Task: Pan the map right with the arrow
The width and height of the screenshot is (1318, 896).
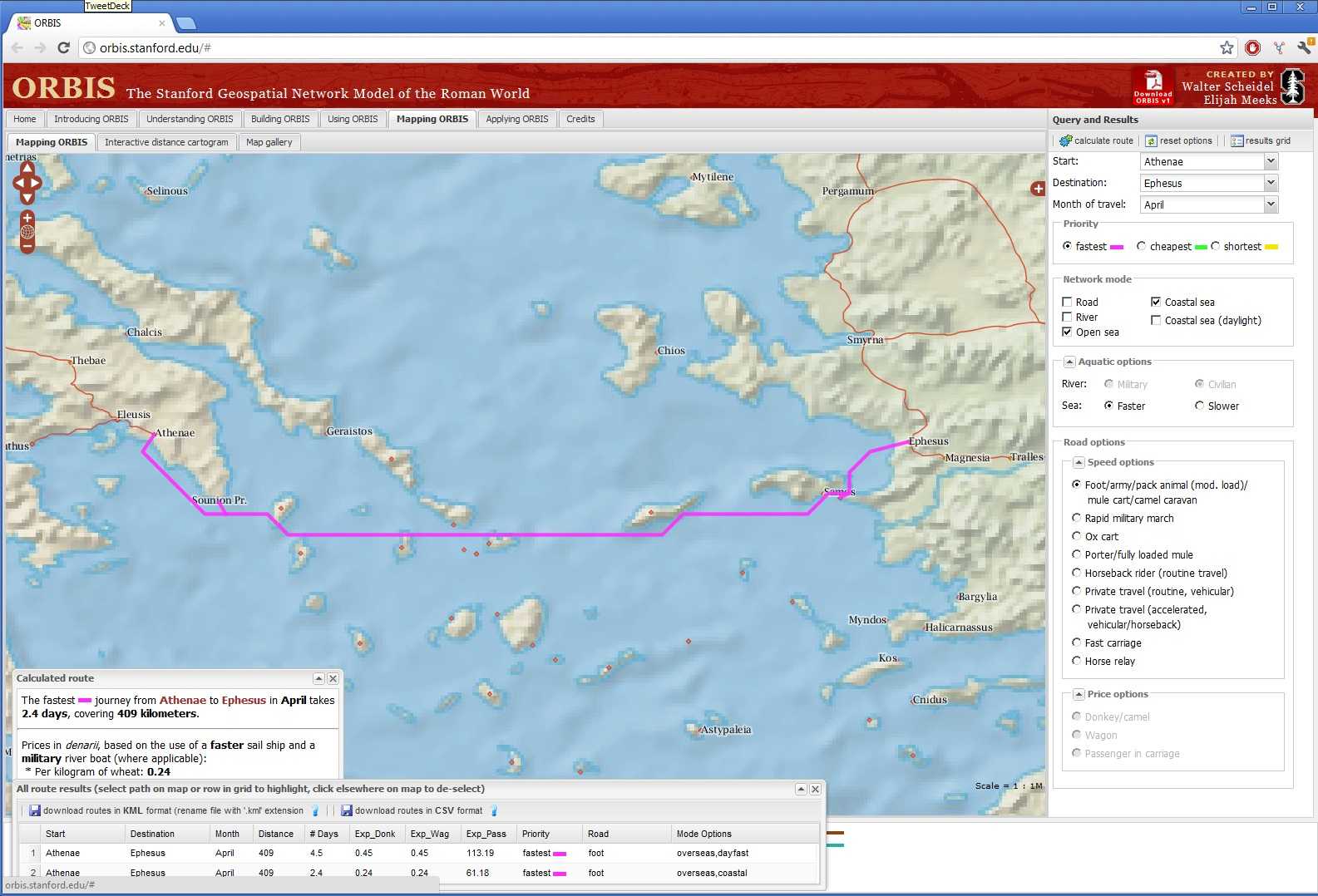Action: pyautogui.click(x=37, y=183)
